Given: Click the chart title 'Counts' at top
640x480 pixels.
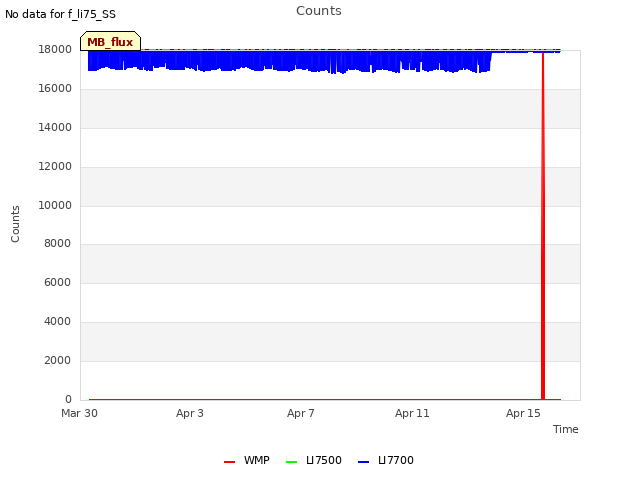Looking at the screenshot, I should click(x=319, y=11).
